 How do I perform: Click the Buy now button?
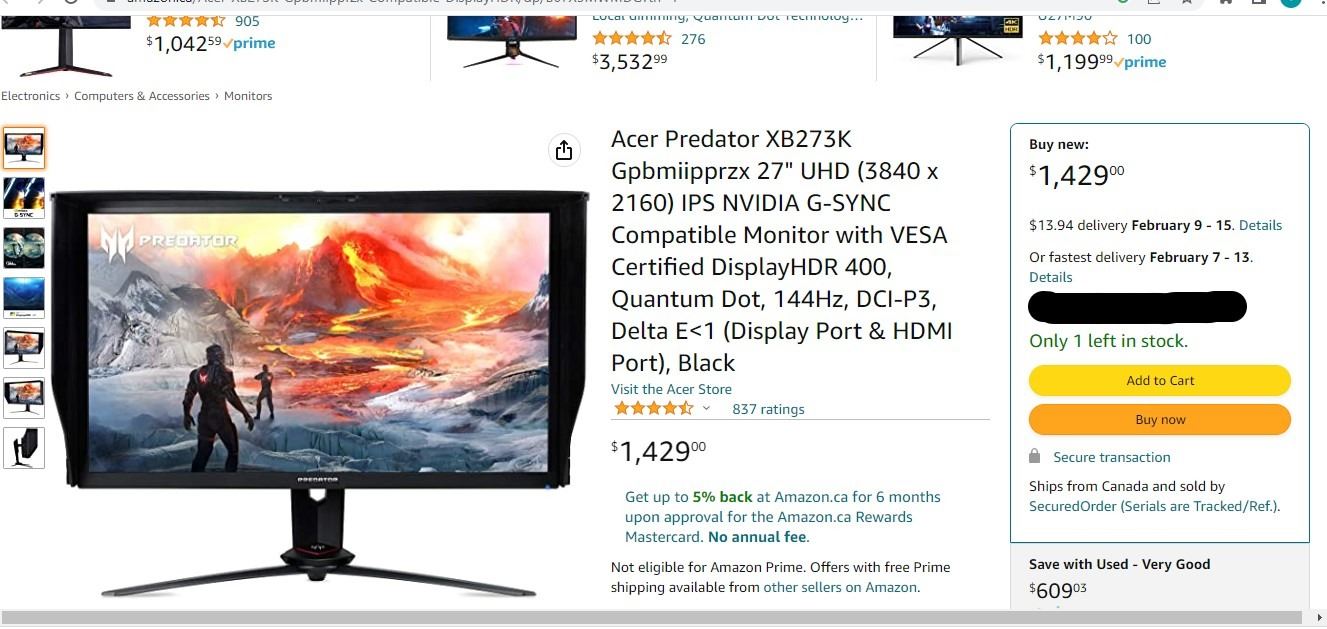1160,419
